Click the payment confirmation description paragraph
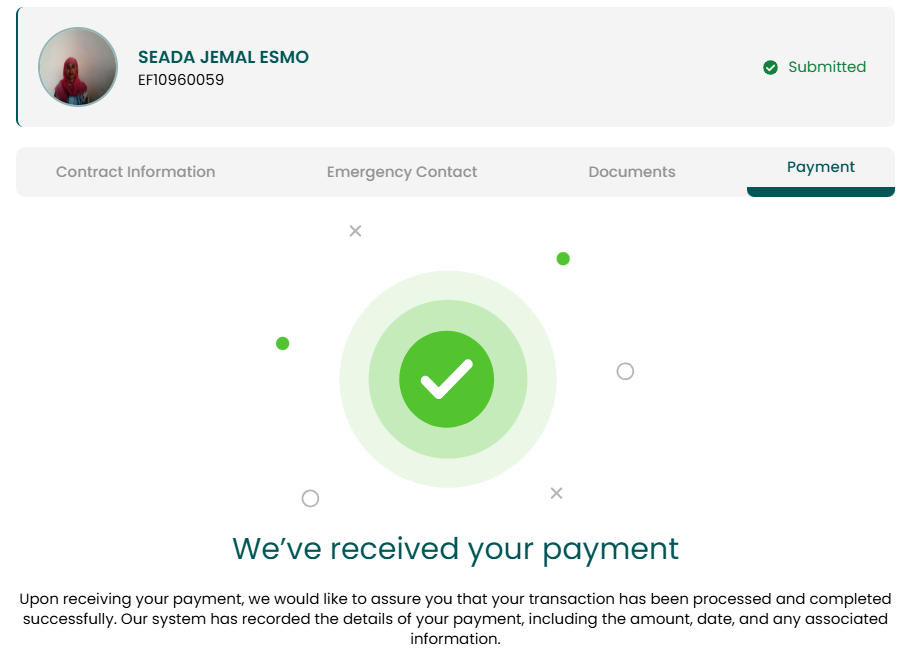The width and height of the screenshot is (910, 651). coord(455,619)
